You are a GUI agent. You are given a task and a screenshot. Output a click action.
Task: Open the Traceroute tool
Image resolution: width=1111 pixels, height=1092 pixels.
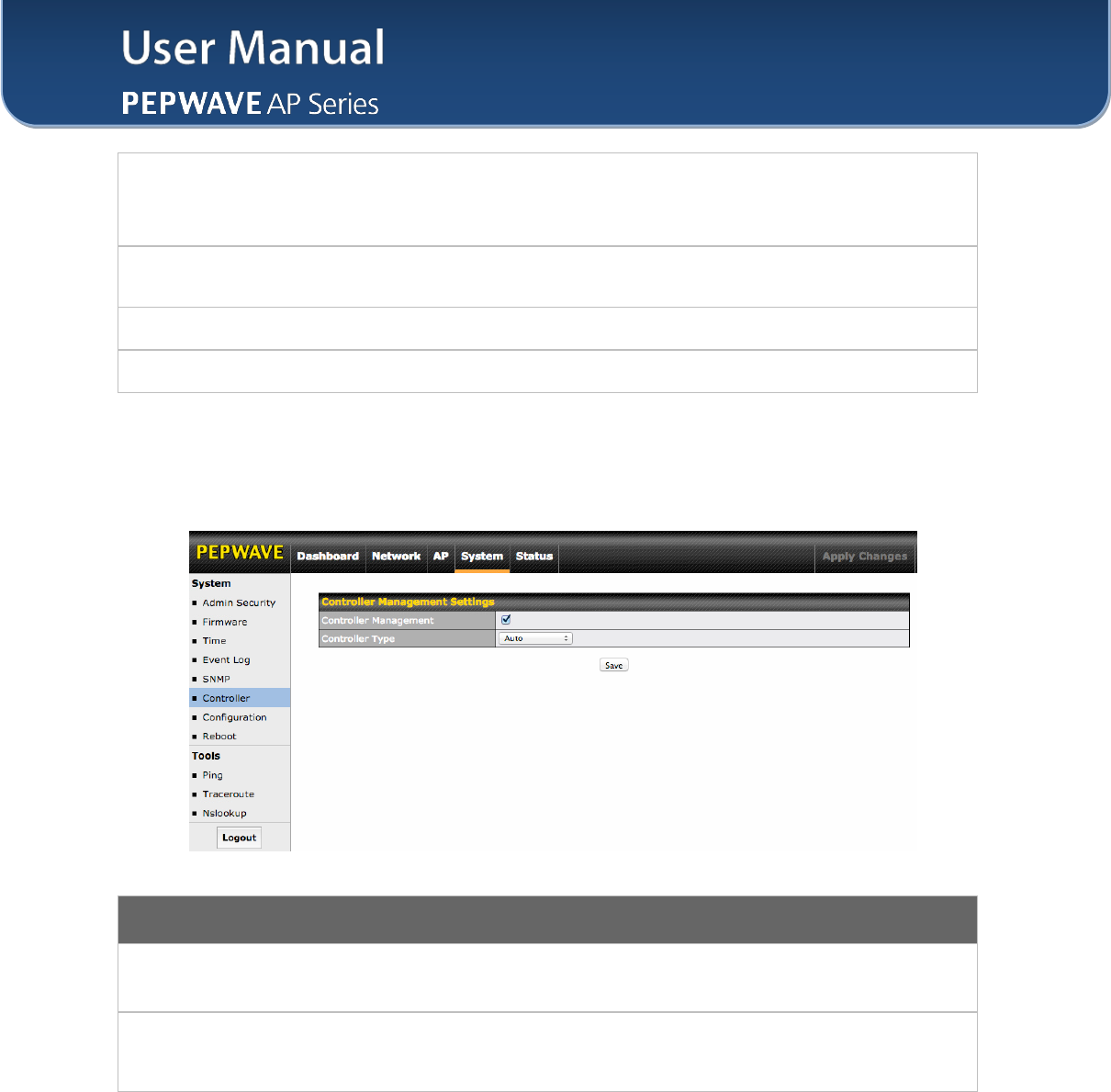click(228, 794)
